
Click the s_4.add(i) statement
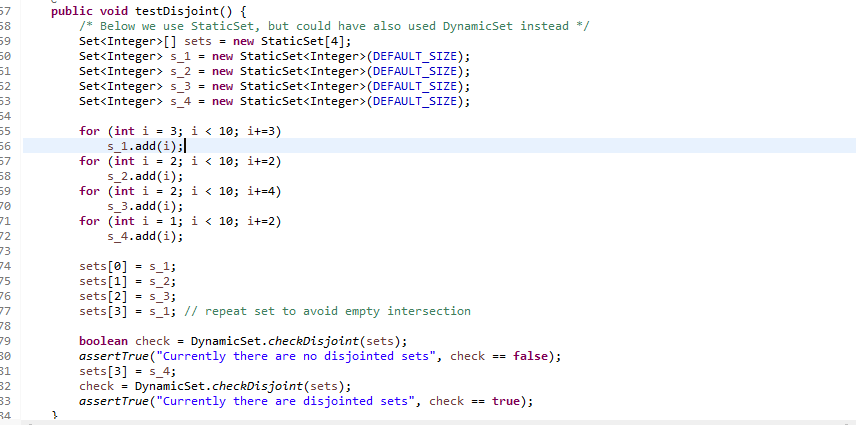145,236
